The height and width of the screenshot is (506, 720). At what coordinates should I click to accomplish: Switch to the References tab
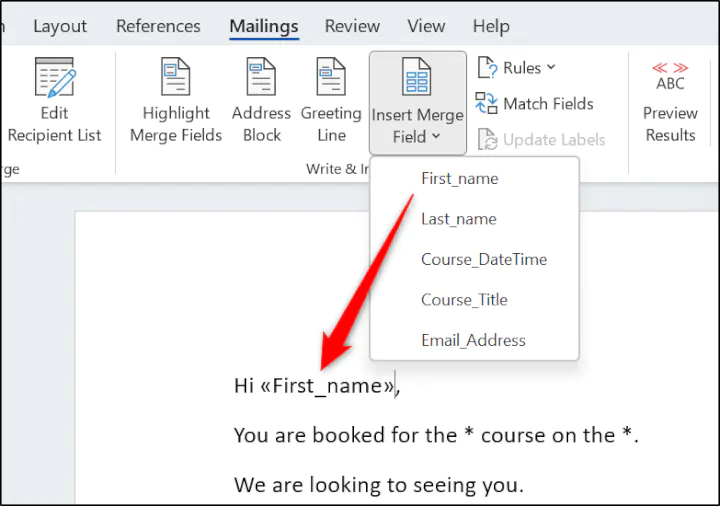pos(158,26)
